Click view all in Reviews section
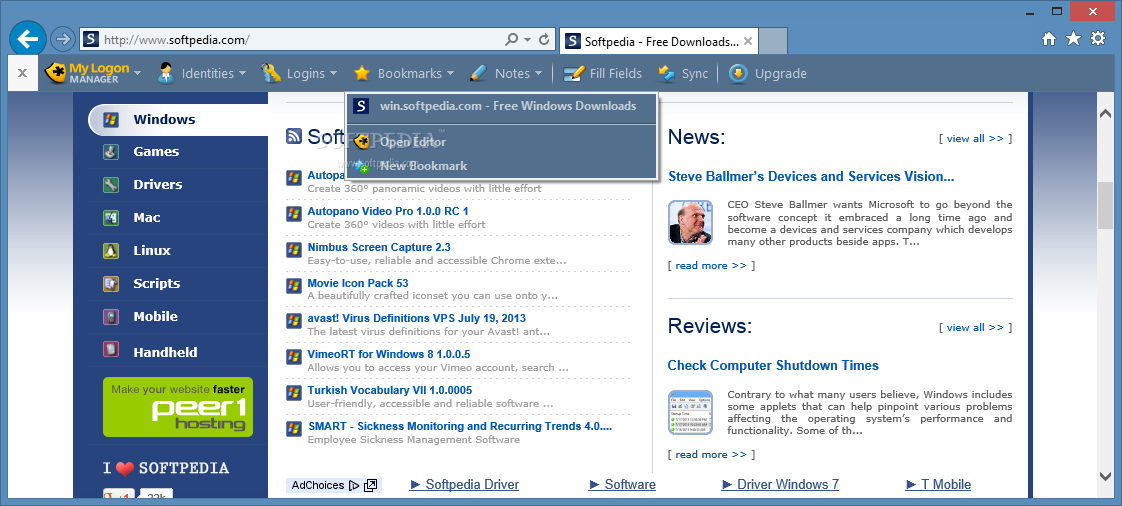 pos(975,327)
